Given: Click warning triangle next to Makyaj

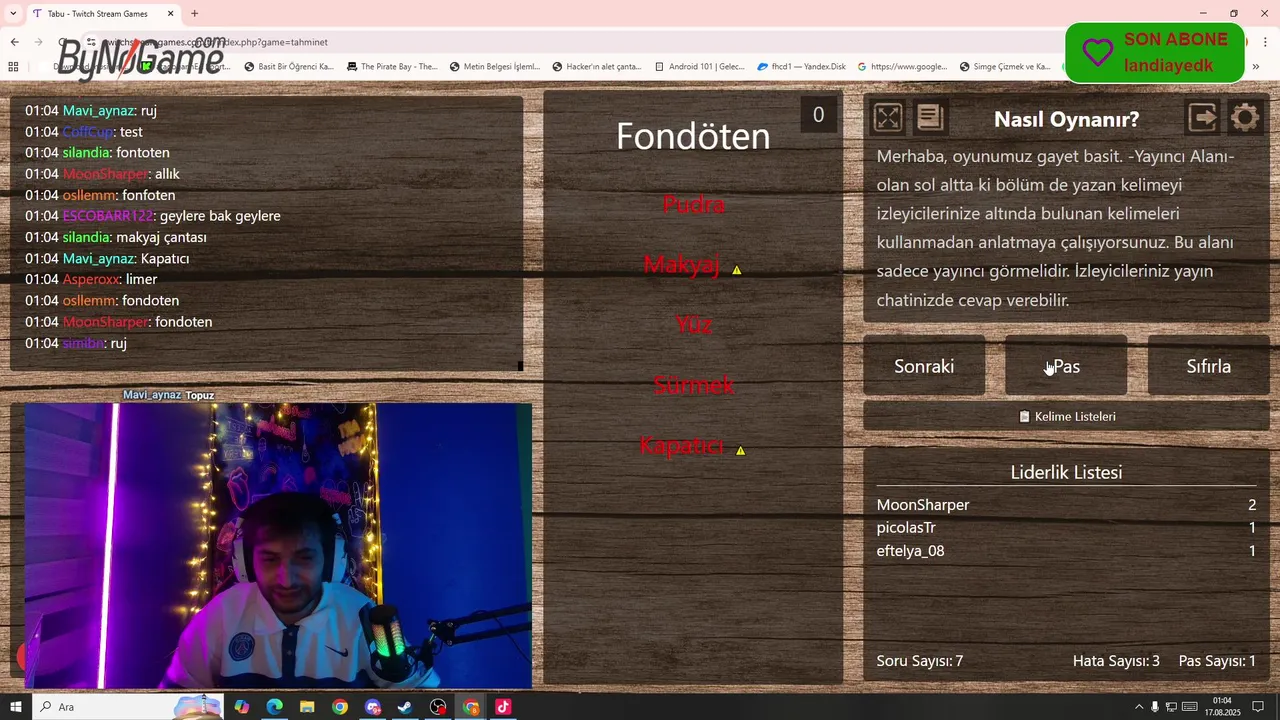Looking at the screenshot, I should pyautogui.click(x=737, y=270).
